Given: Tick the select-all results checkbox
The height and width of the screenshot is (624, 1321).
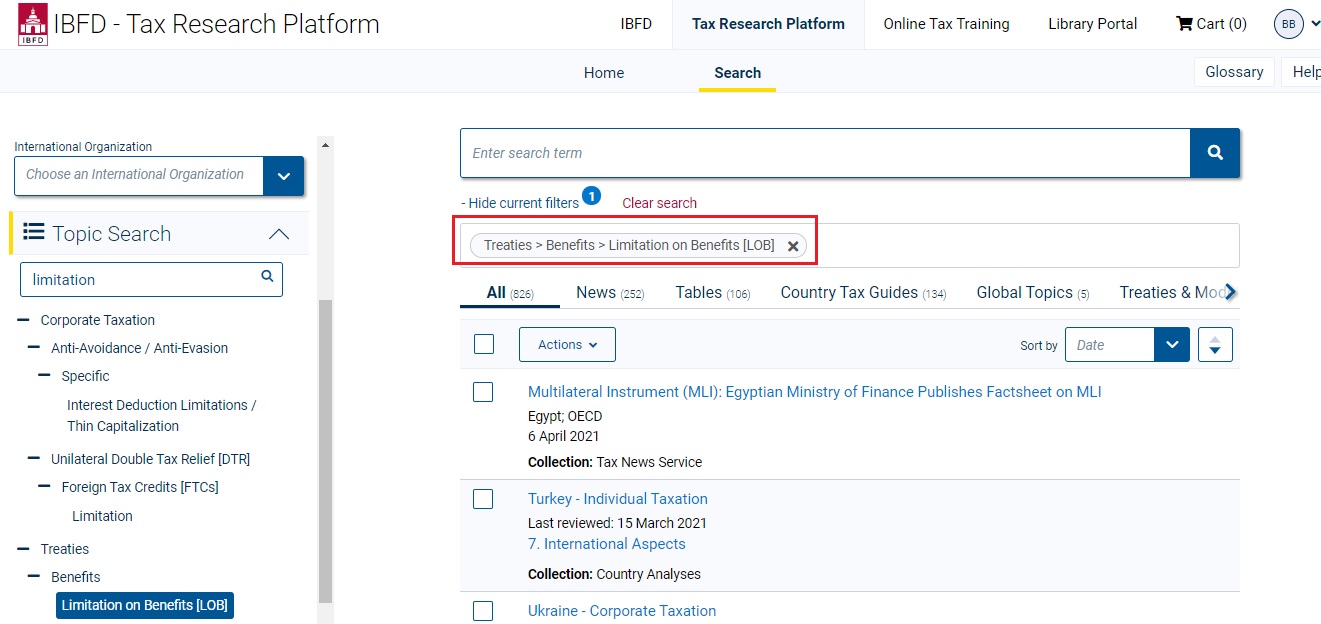Looking at the screenshot, I should [x=484, y=344].
